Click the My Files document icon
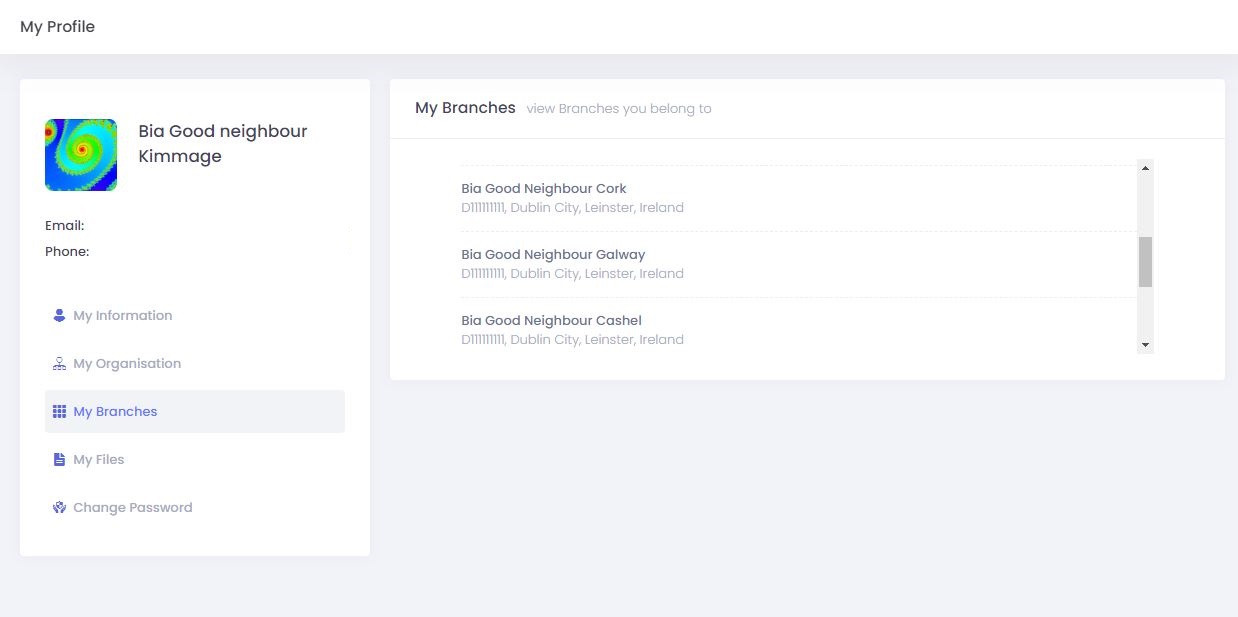The image size is (1238, 617). pos(59,460)
